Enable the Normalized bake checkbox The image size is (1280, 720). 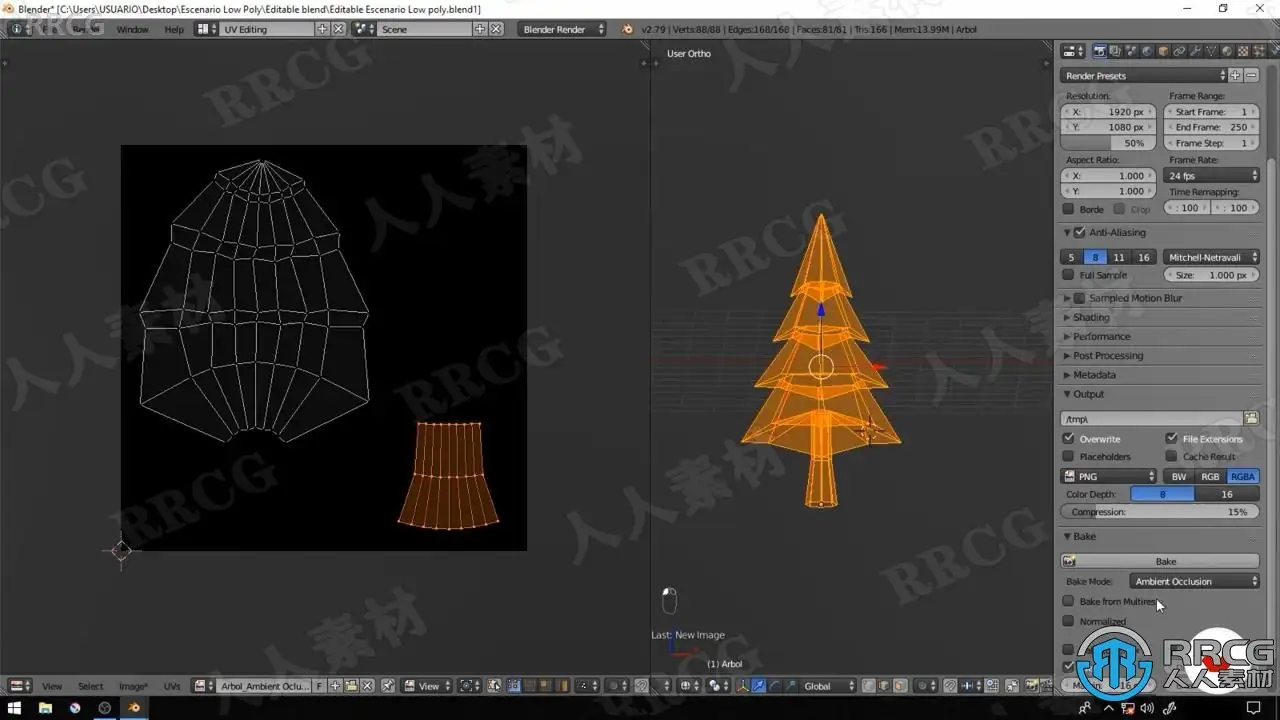[1068, 621]
